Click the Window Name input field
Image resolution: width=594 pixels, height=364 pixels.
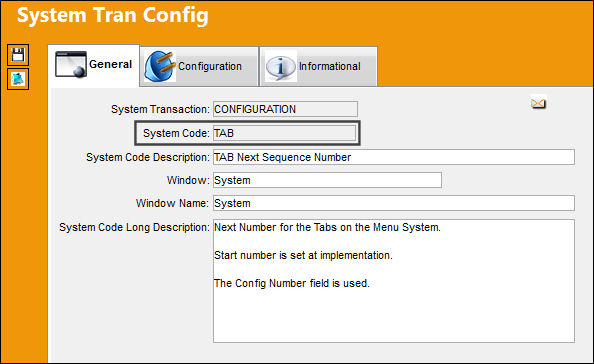[394, 203]
